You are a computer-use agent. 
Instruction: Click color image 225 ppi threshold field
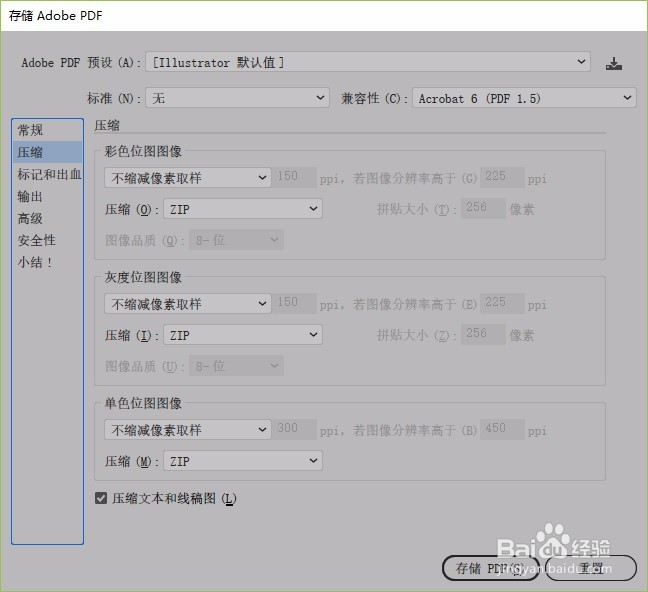coord(502,177)
